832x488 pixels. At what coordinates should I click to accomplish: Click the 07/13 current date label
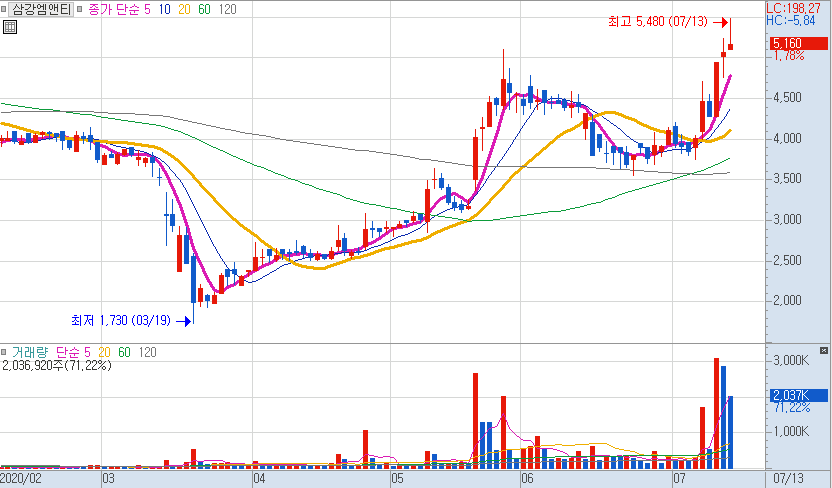[x=788, y=479]
